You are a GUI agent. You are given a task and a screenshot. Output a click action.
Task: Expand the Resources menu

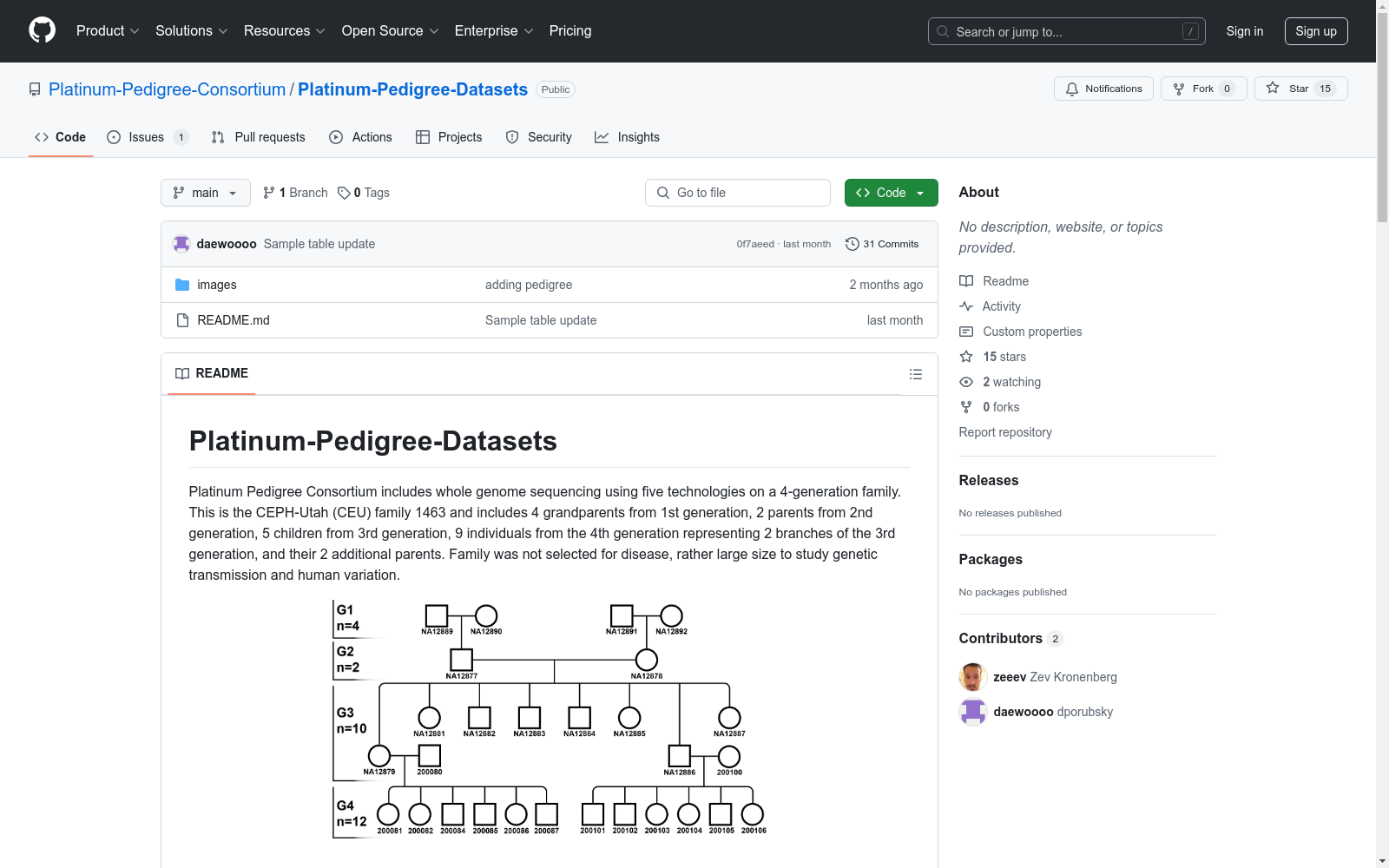(285, 31)
